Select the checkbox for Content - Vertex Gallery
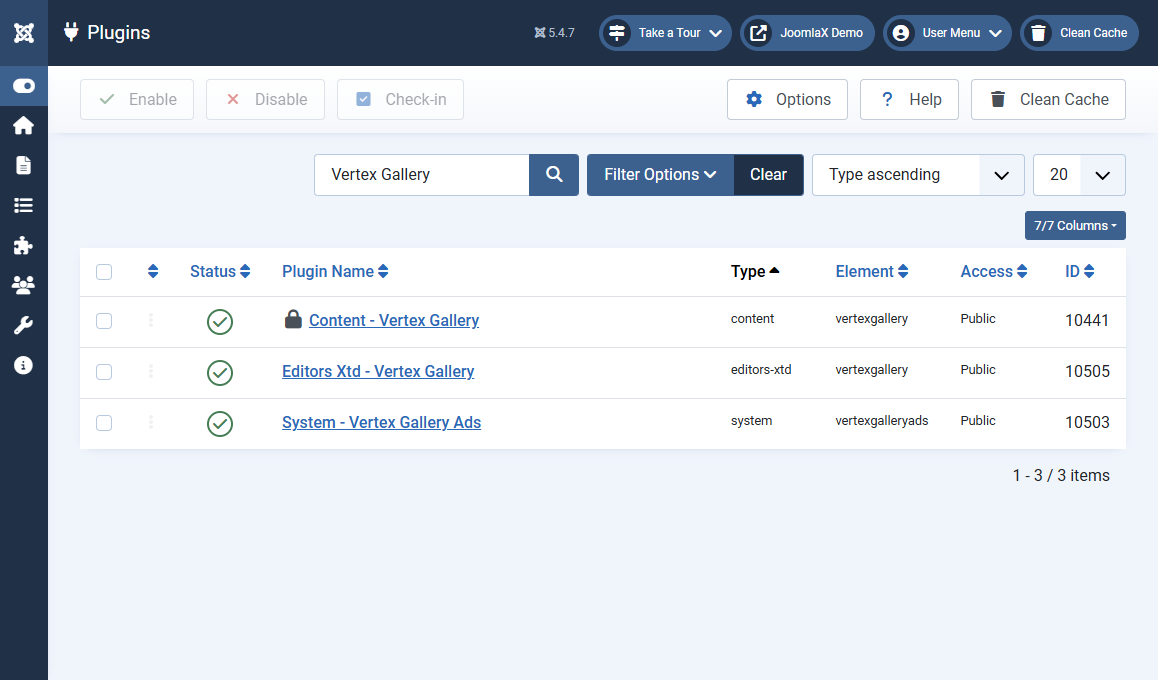 click(x=104, y=321)
